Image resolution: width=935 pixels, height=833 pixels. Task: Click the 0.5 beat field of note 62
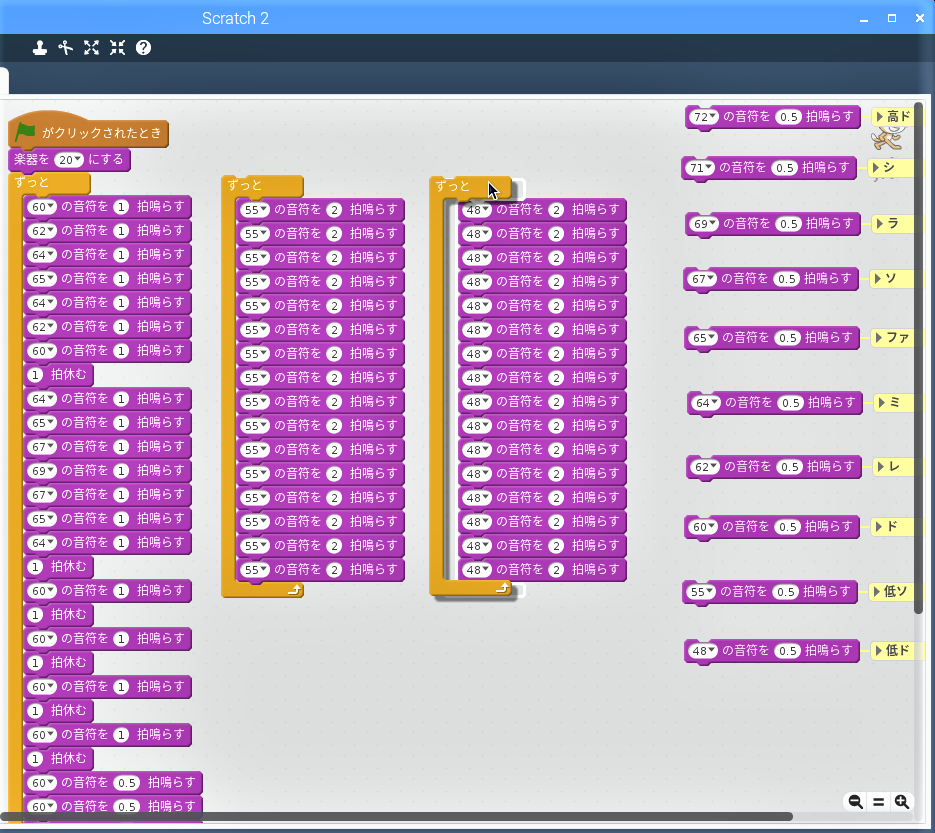[790, 467]
